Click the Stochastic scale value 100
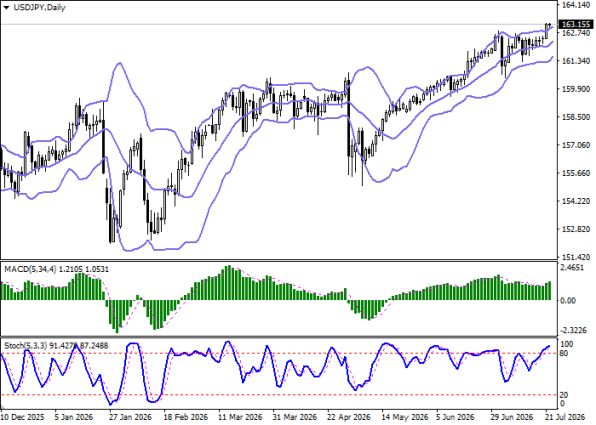596x425 pixels. coord(567,344)
